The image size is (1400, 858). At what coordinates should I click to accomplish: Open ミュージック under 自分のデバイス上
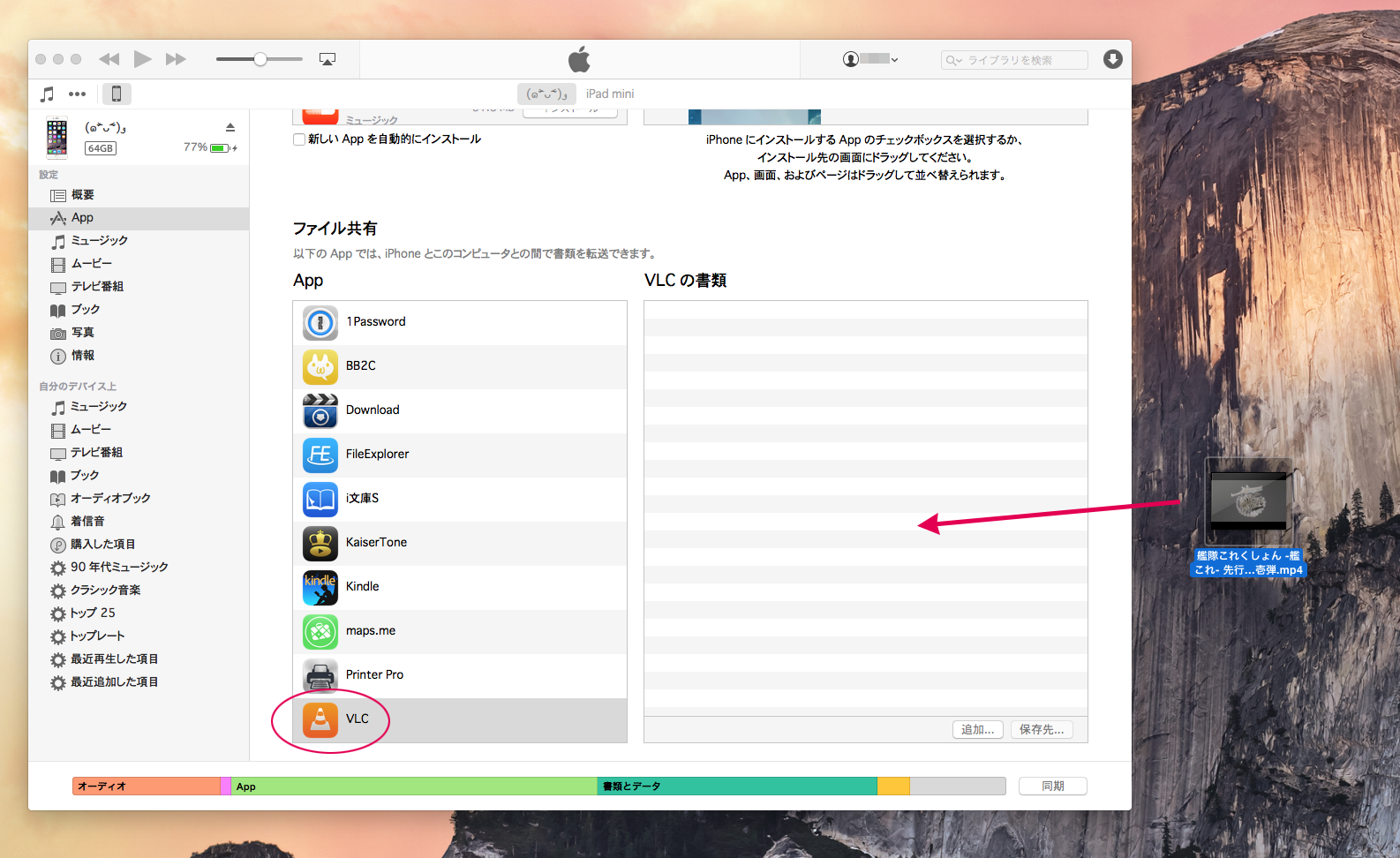[139, 407]
